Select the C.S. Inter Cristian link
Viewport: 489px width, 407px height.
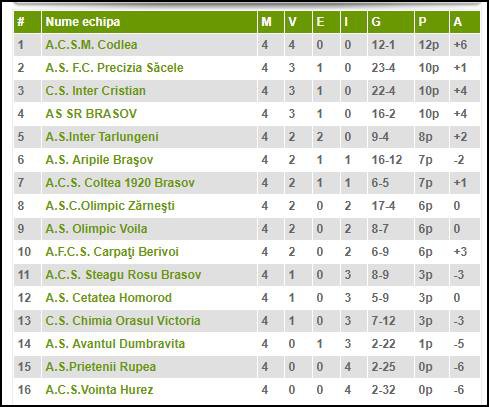point(95,91)
